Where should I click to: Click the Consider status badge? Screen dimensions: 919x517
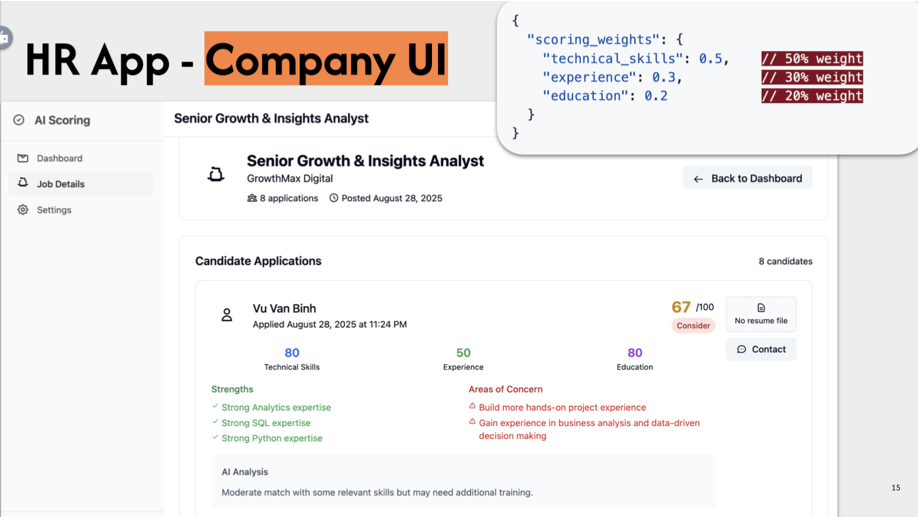click(x=693, y=325)
